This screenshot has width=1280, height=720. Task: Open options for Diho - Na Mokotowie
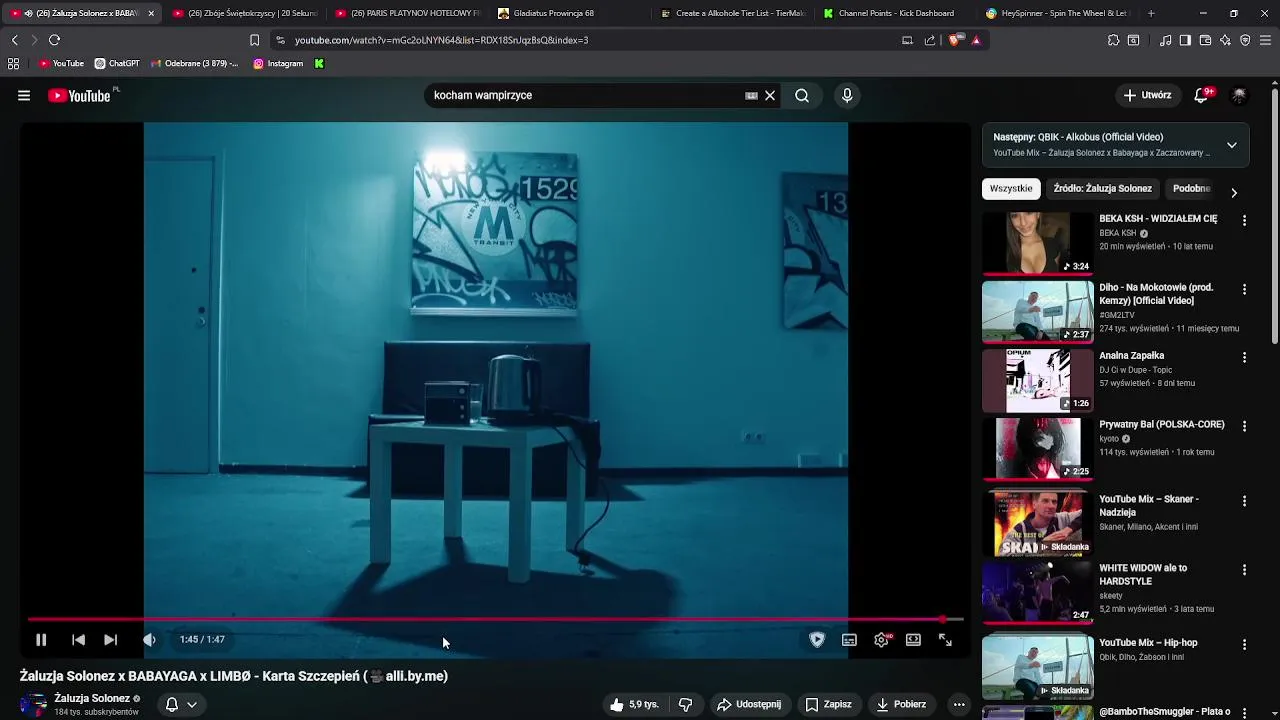(1244, 289)
